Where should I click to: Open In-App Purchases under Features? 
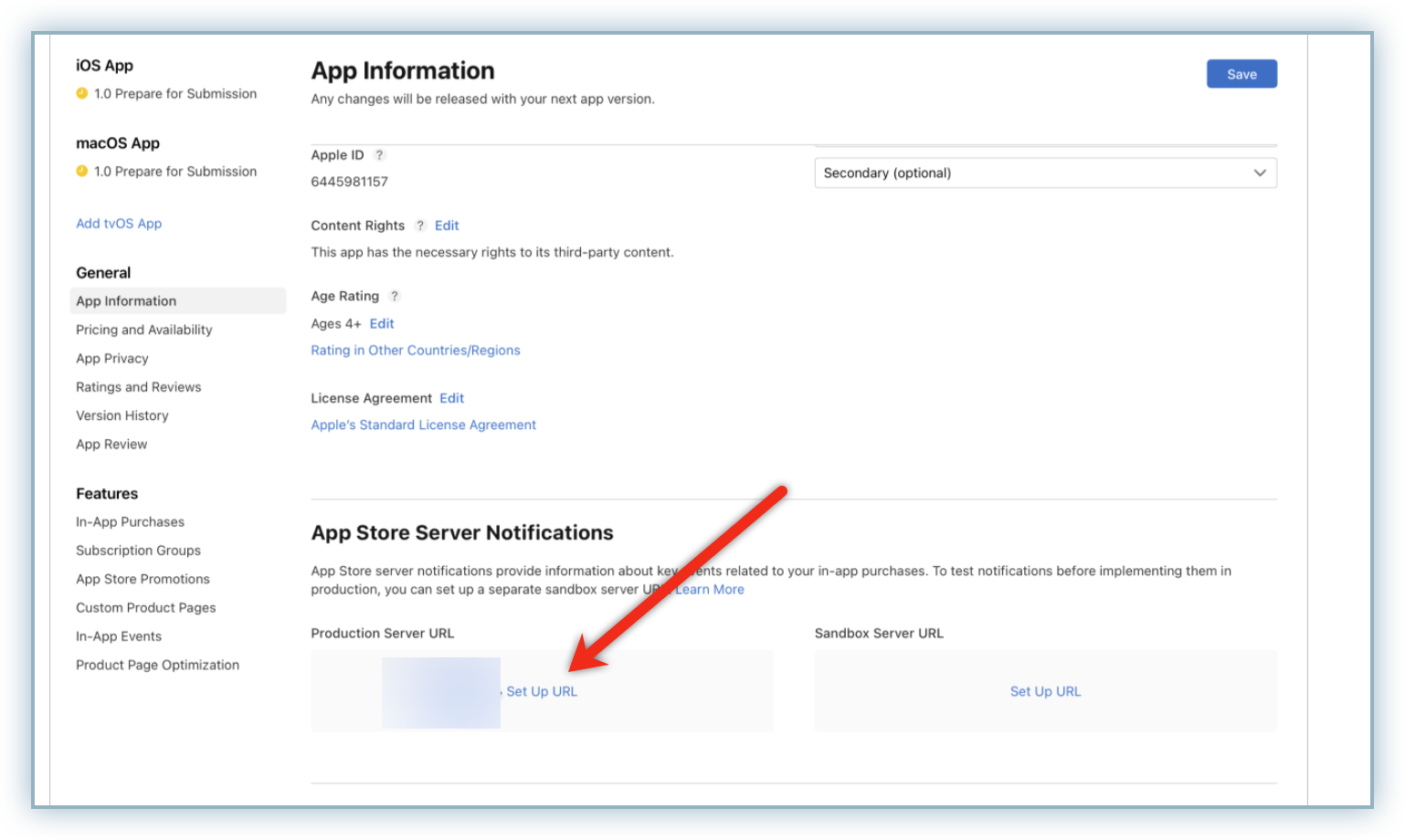tap(130, 521)
